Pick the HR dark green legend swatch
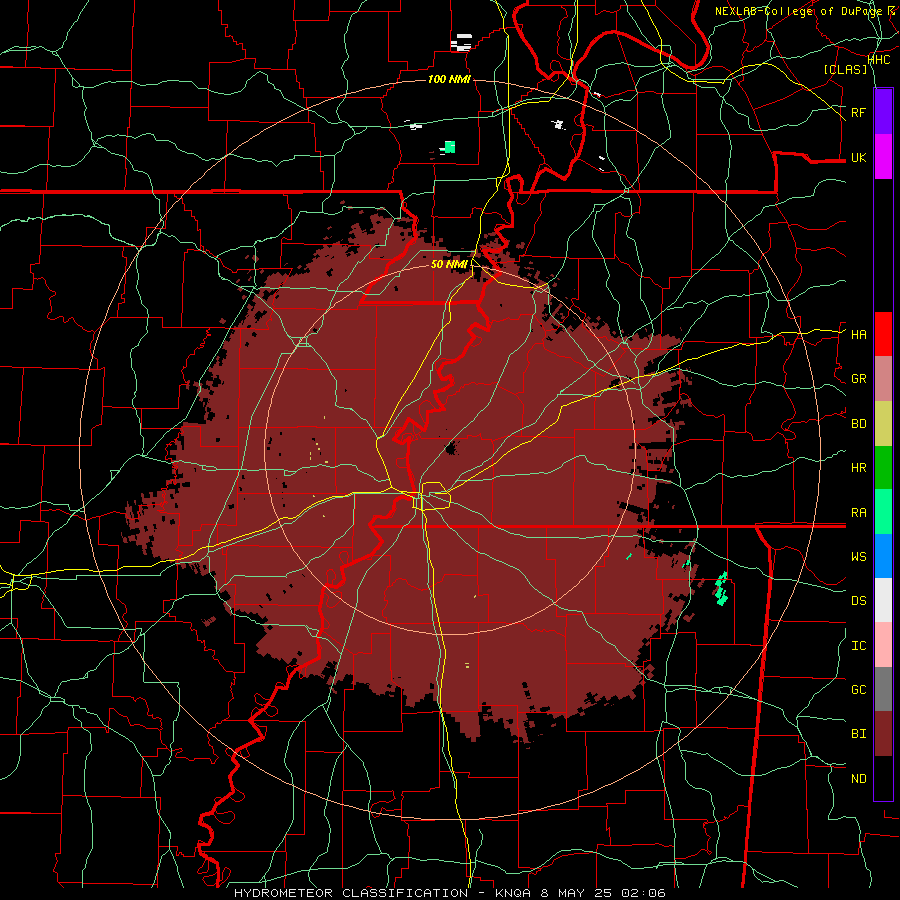Image resolution: width=900 pixels, height=900 pixels. click(883, 467)
